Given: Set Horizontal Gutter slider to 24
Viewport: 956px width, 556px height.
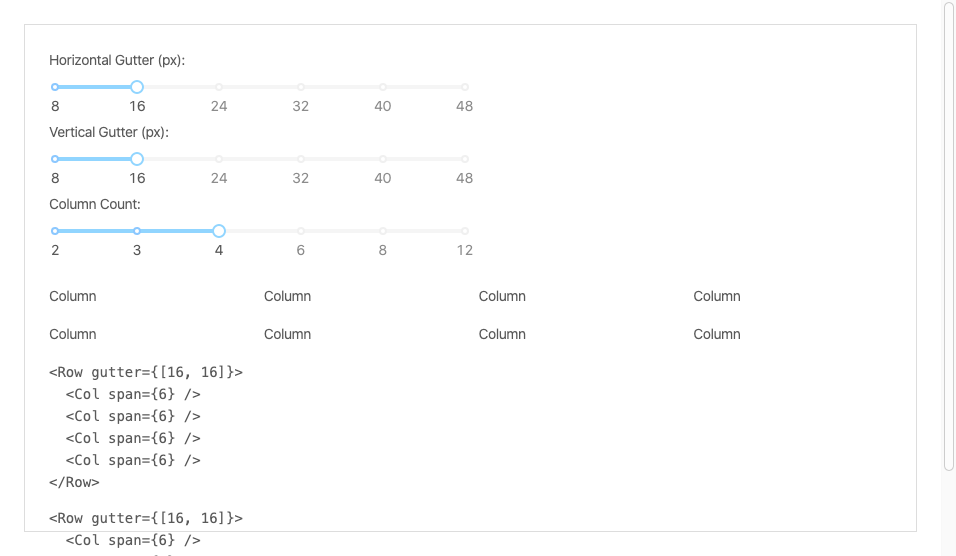Looking at the screenshot, I should point(219,87).
